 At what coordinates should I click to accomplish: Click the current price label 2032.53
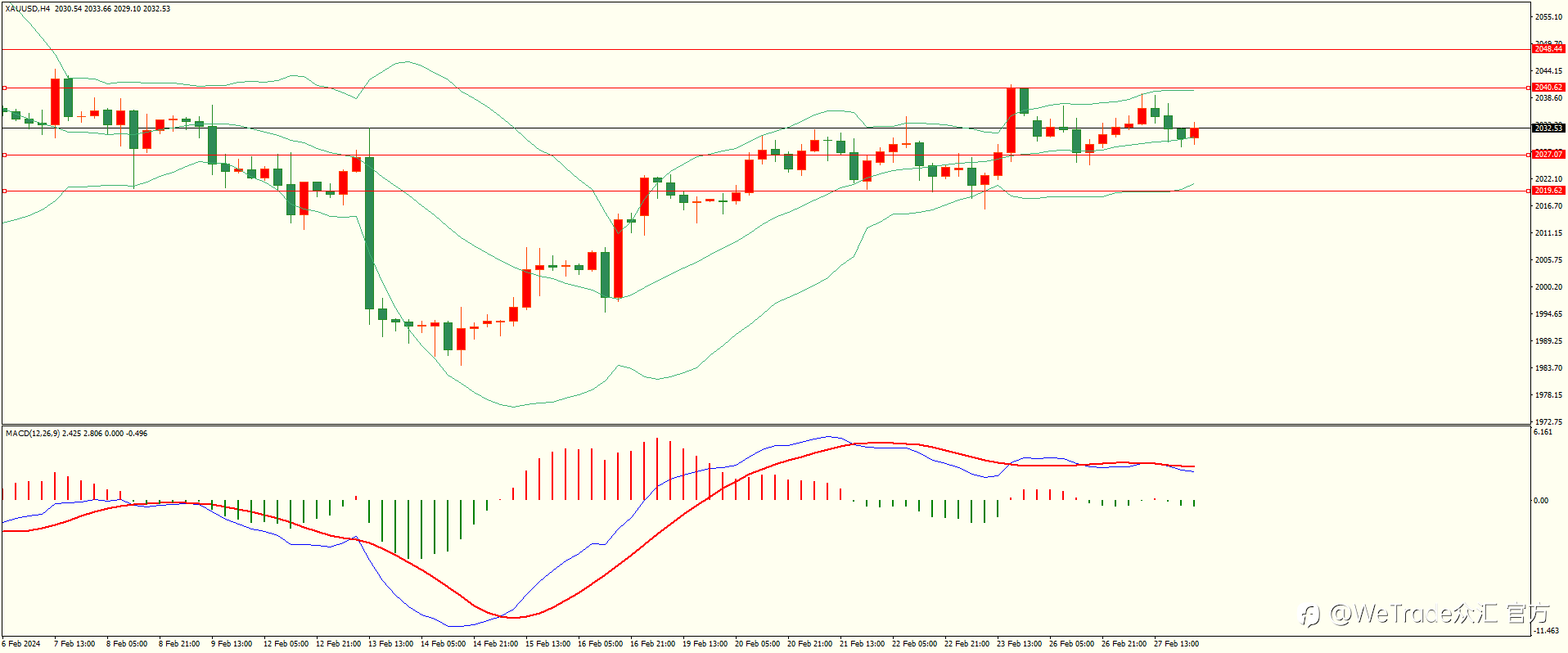(1548, 128)
